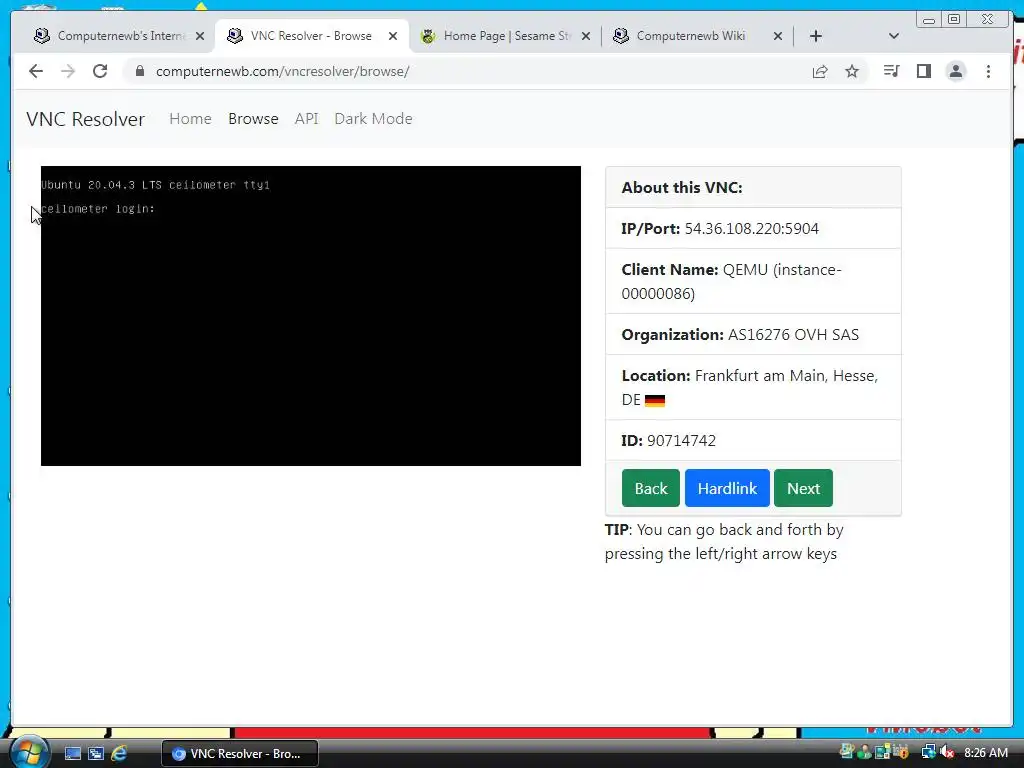Close the Computernewb's Internet tab
The image size is (1024, 768).
pyautogui.click(x=200, y=36)
